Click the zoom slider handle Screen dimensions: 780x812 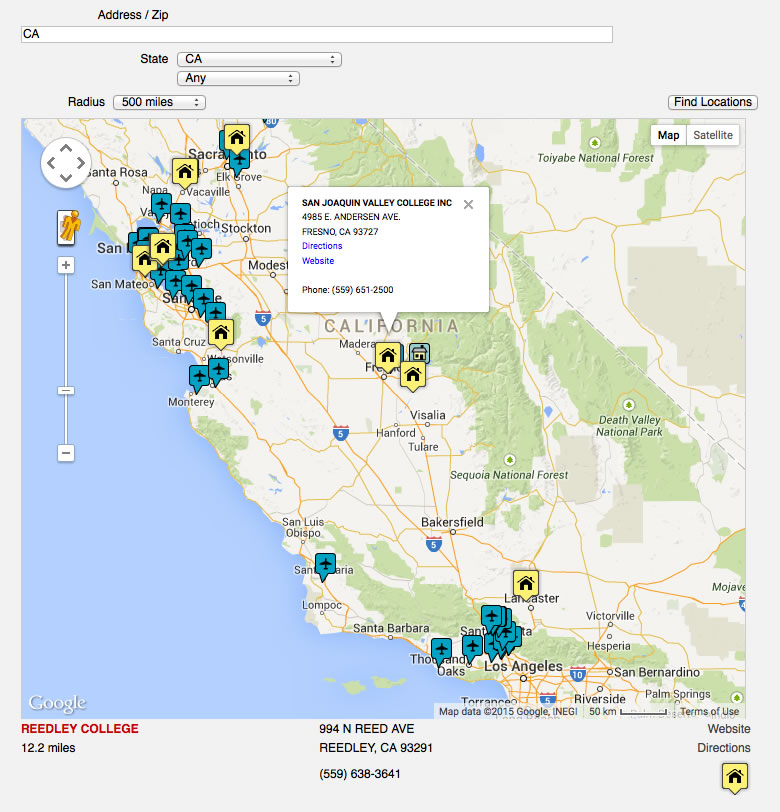(66, 390)
